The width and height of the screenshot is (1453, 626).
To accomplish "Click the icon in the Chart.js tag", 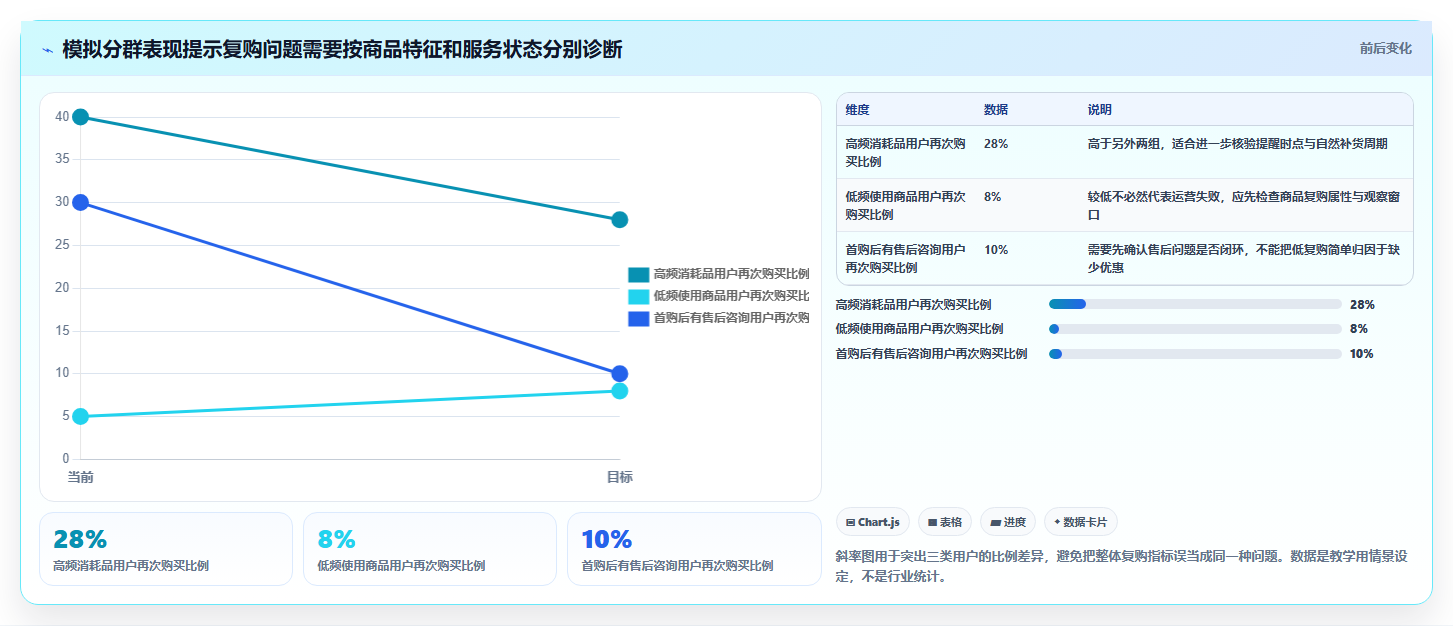I will (850, 522).
